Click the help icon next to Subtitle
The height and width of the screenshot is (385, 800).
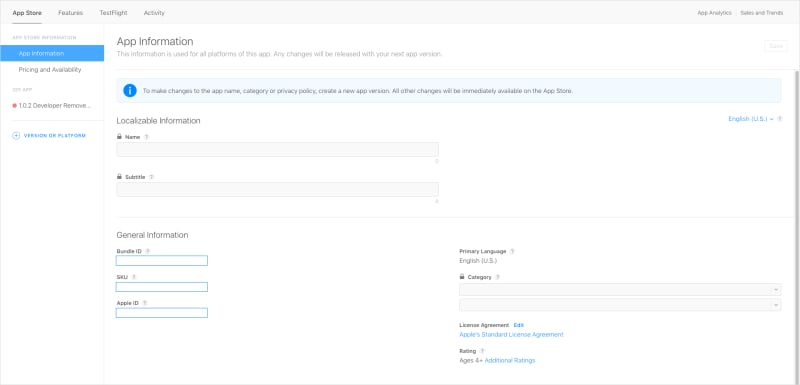point(152,177)
